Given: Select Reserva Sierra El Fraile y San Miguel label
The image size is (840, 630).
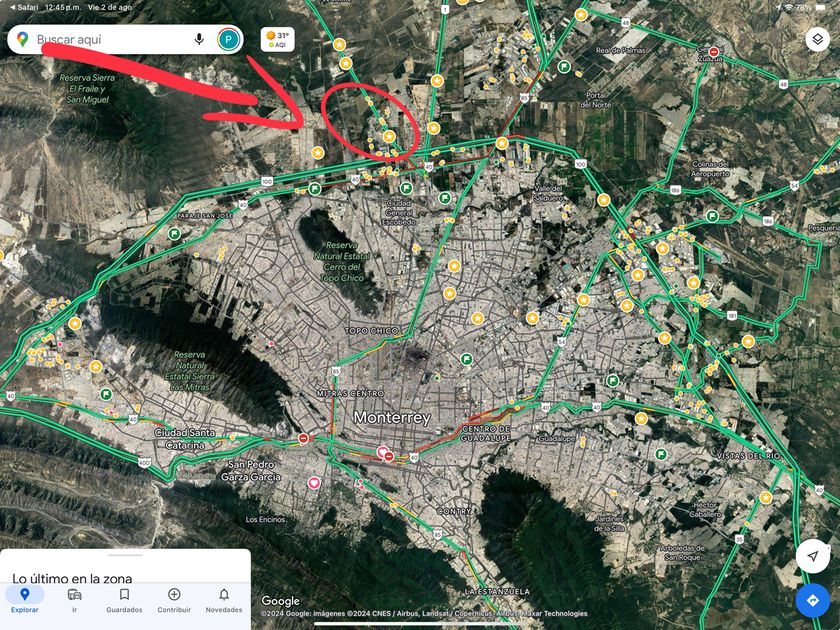Looking at the screenshot, I should pyautogui.click(x=88, y=88).
